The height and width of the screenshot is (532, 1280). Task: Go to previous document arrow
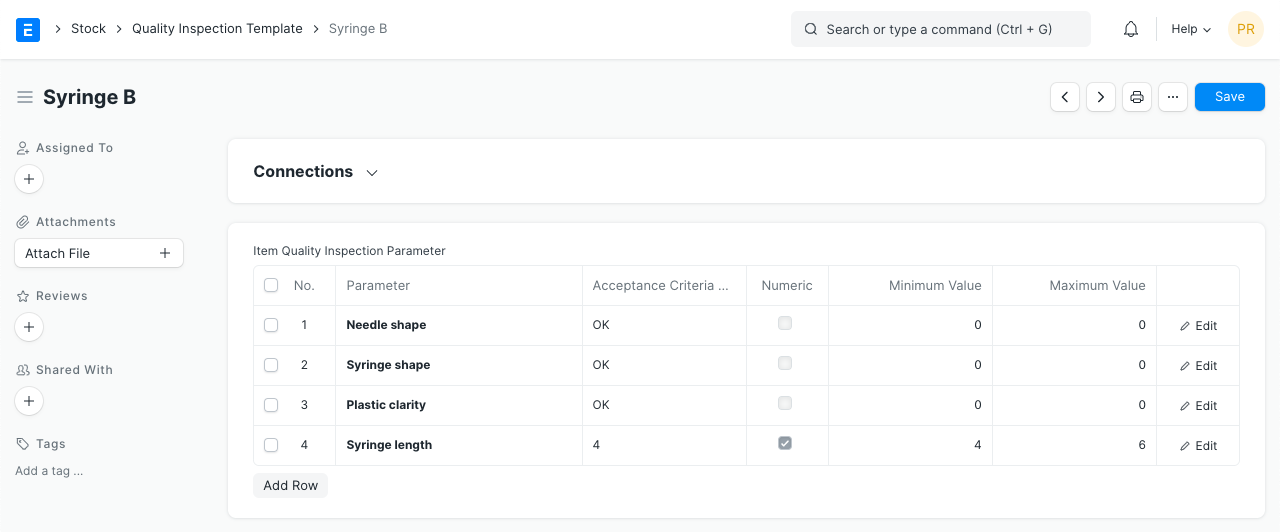tap(1065, 97)
